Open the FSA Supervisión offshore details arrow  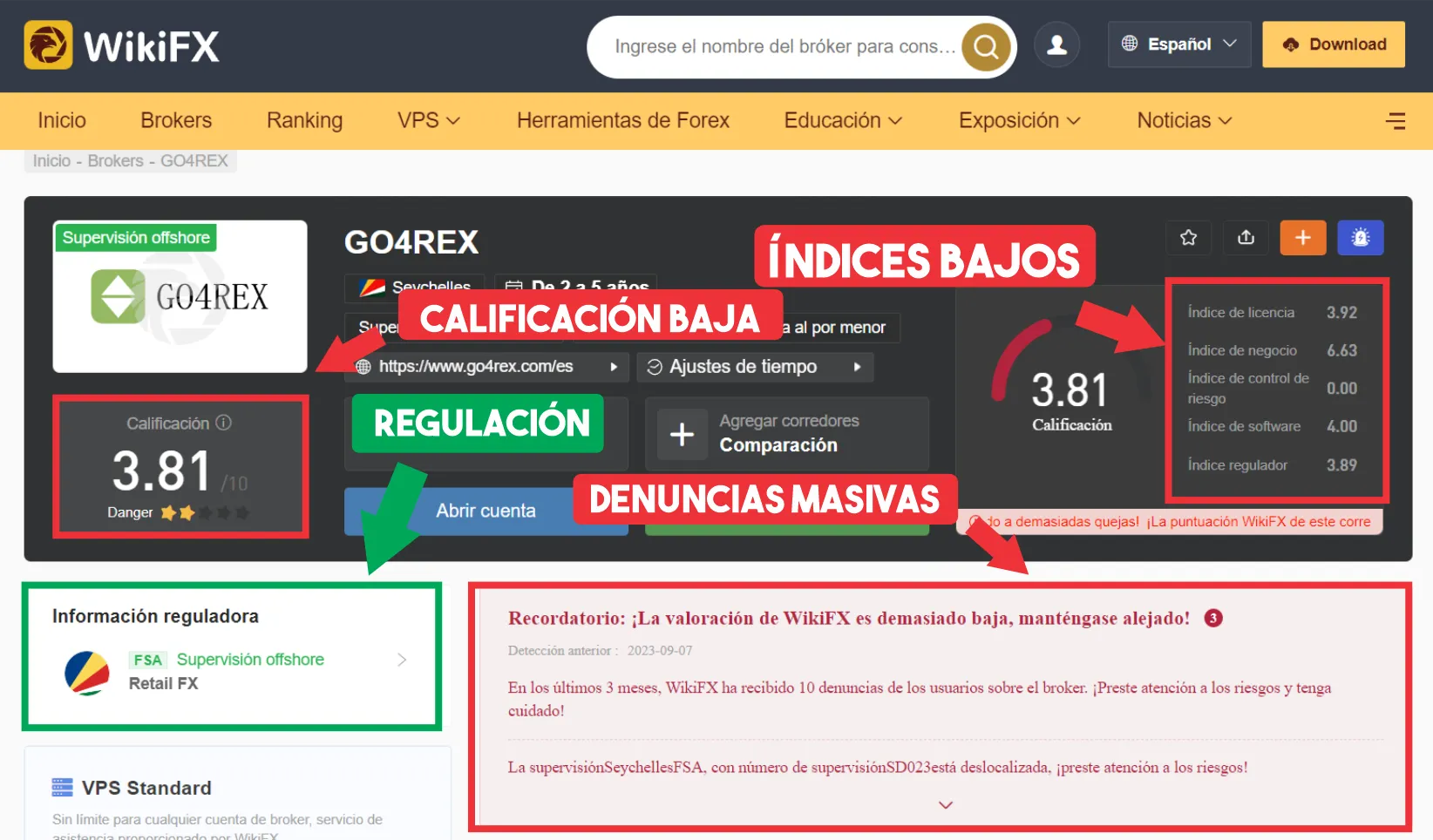[402, 660]
